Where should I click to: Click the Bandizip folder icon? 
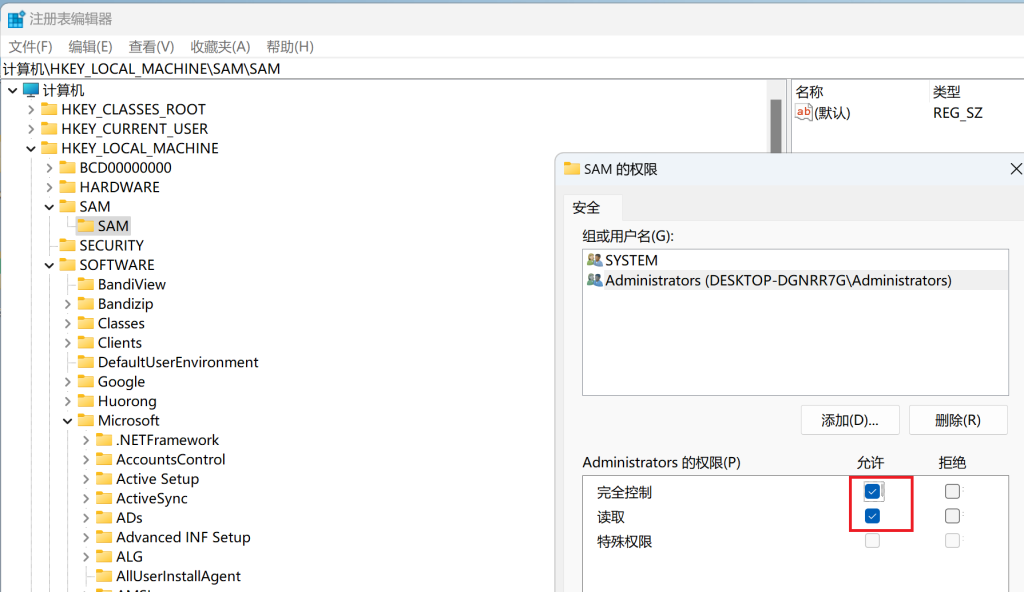click(86, 304)
